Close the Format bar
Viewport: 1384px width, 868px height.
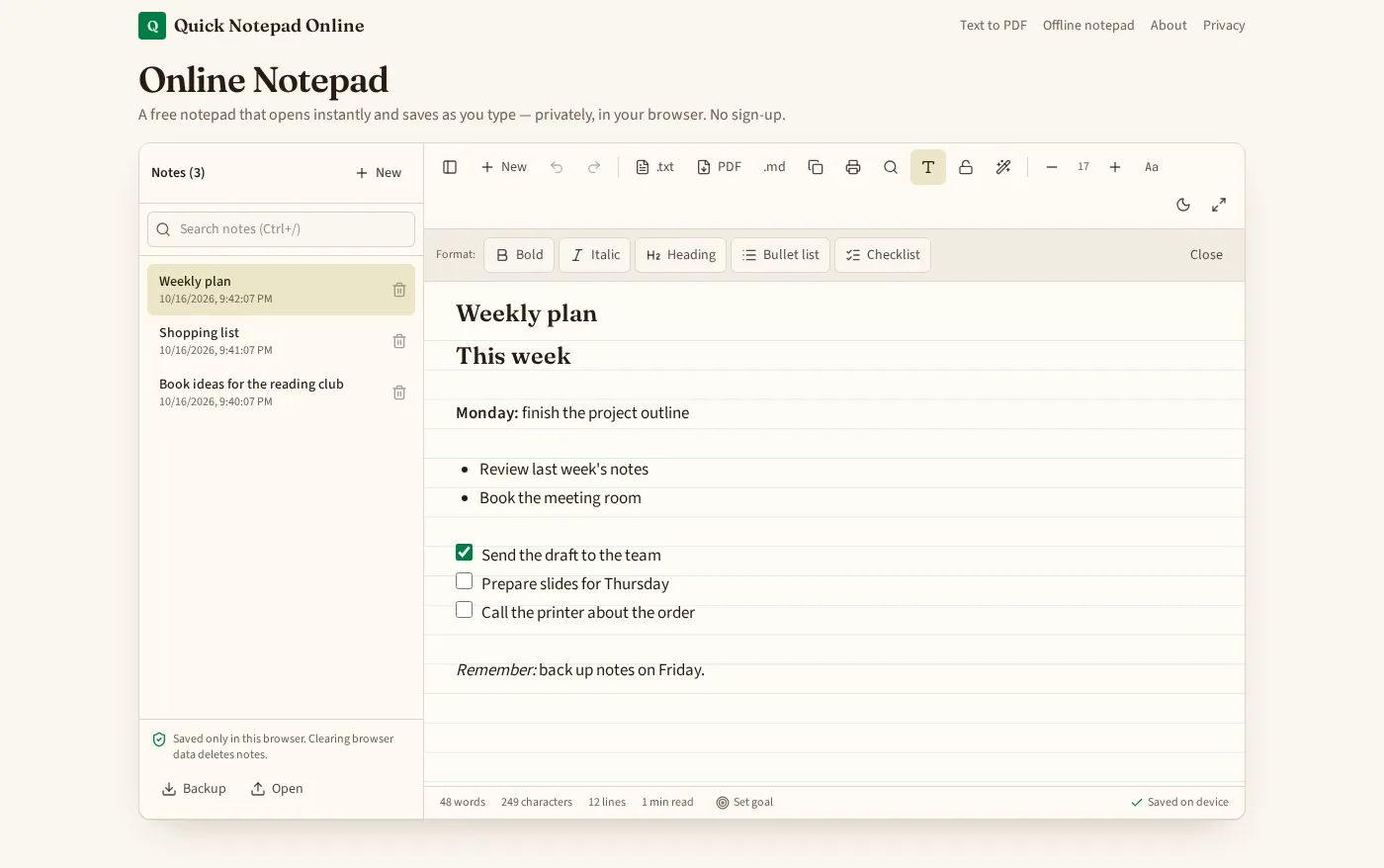point(1206,255)
